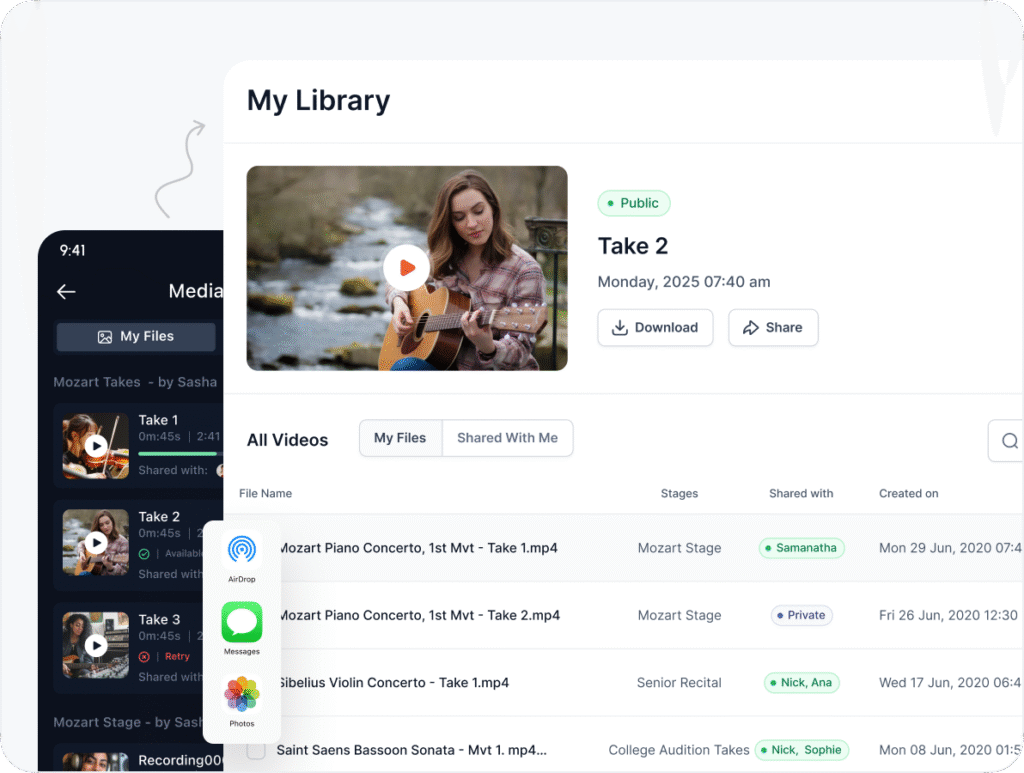This screenshot has height=773, width=1024.
Task: Click the Public status badge
Action: click(x=633, y=203)
